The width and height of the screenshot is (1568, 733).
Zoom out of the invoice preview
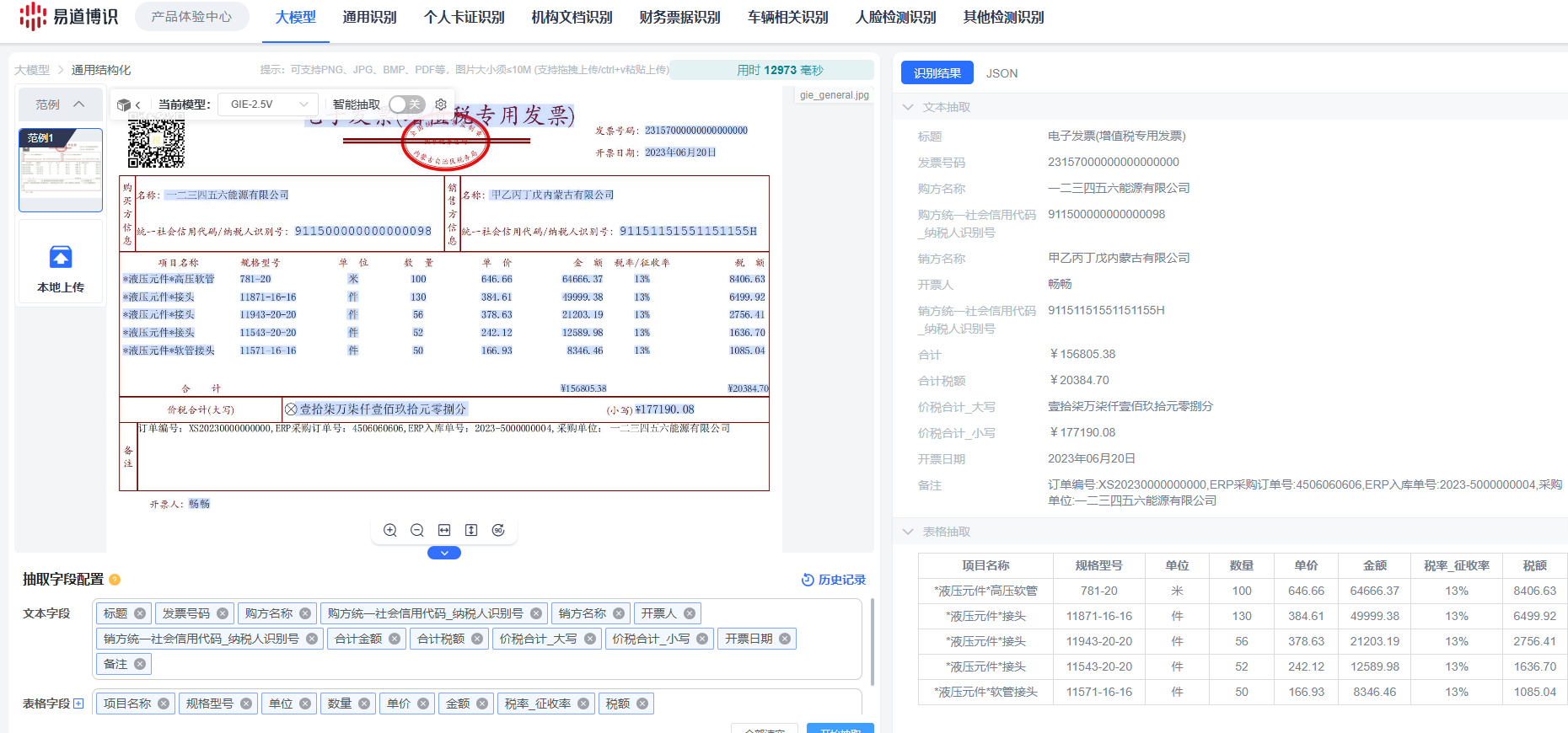click(417, 530)
